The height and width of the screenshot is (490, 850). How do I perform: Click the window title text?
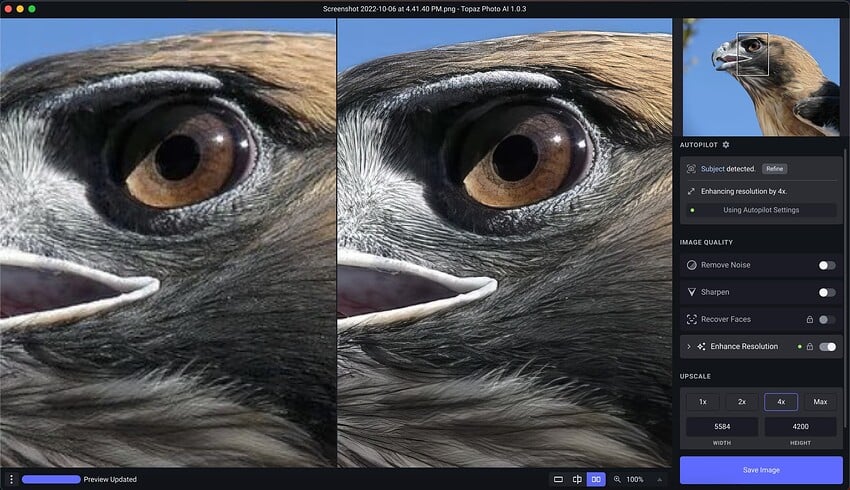424,9
